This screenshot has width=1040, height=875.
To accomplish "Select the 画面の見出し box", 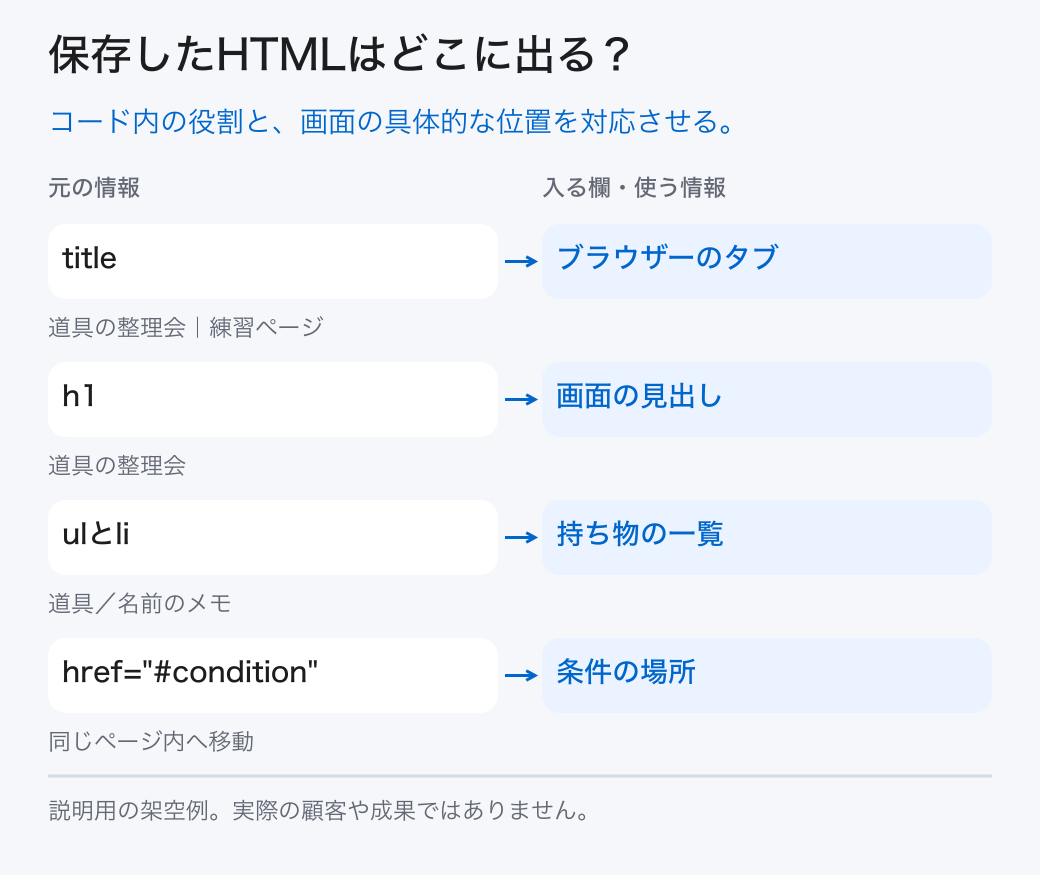I will (767, 399).
